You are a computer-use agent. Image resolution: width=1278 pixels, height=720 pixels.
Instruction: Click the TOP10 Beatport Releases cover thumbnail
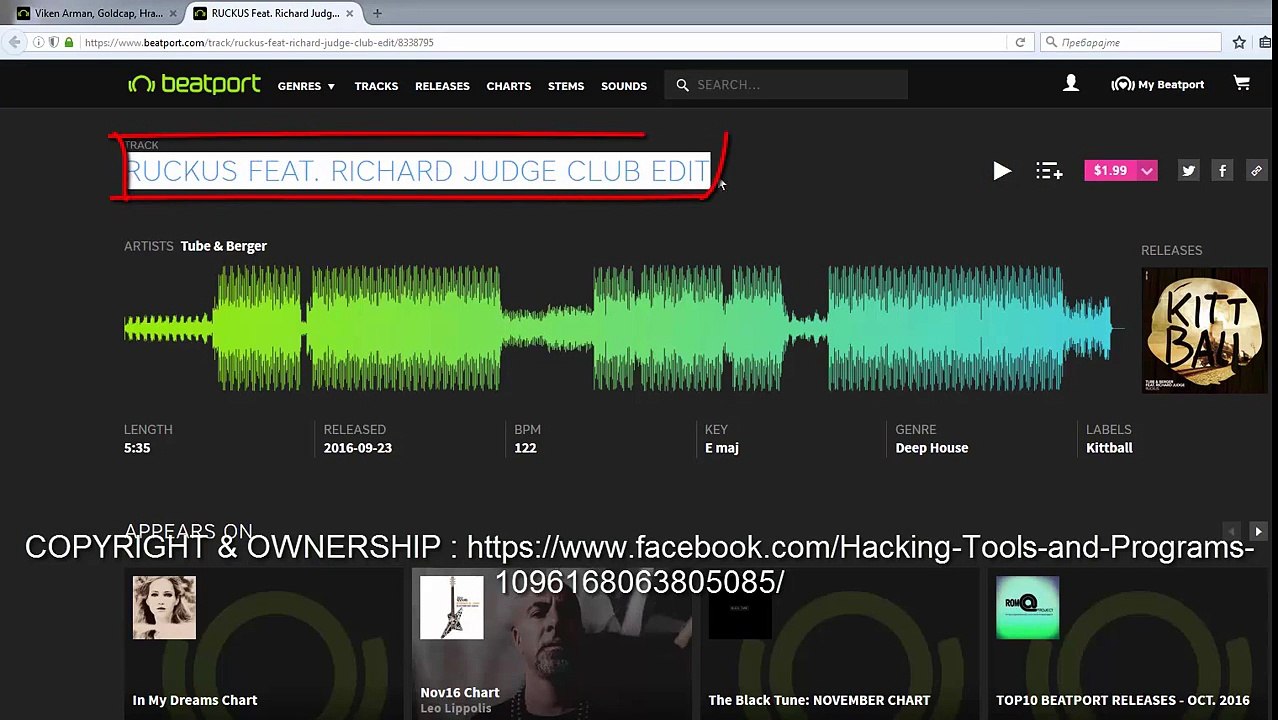tap(1028, 607)
